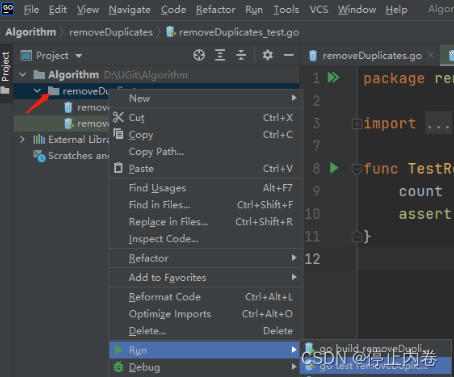Choose Find Usages in context menu
The height and width of the screenshot is (377, 454).
point(206,188)
